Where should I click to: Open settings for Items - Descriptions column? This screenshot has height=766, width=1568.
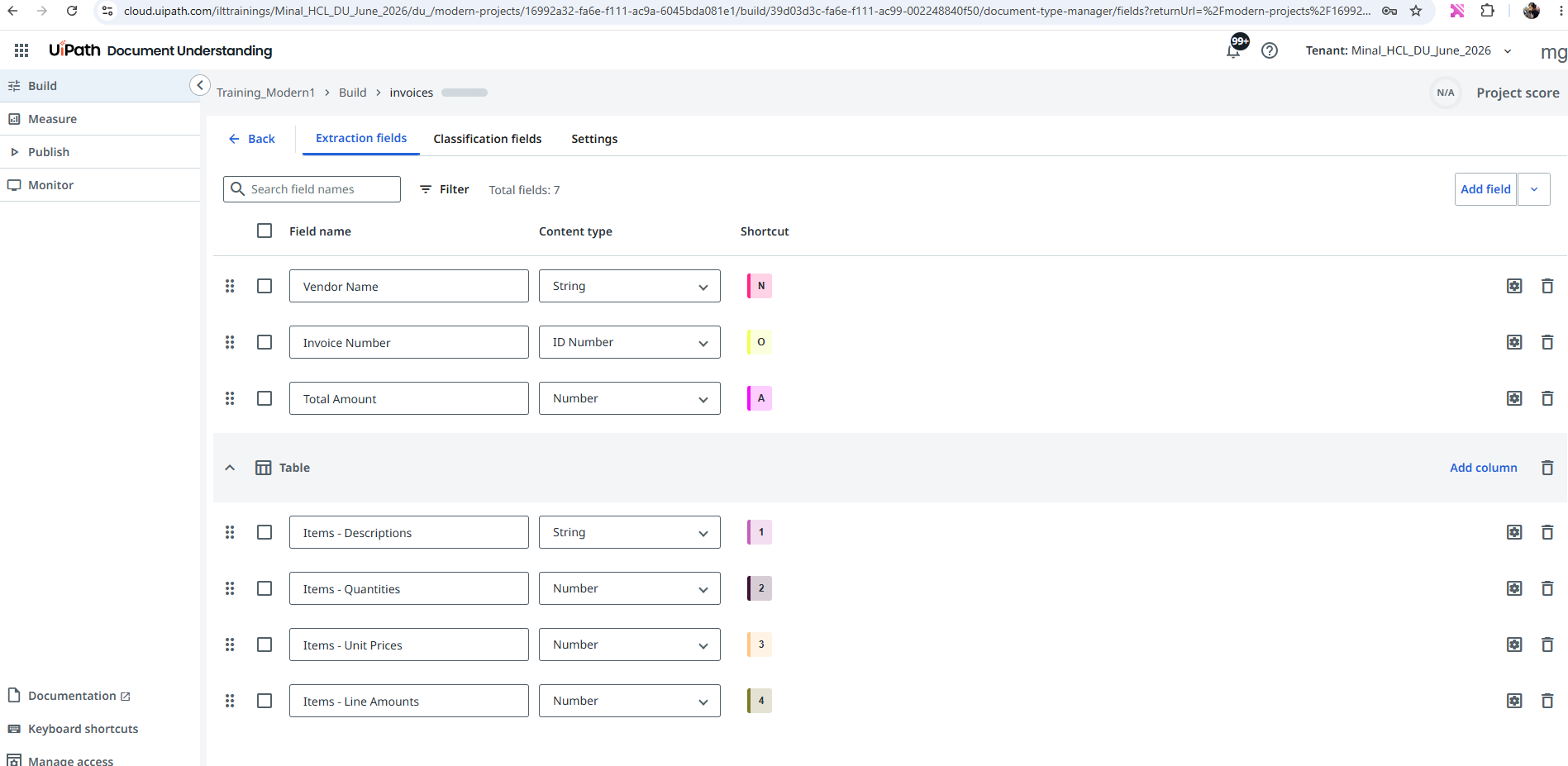[1514, 532]
